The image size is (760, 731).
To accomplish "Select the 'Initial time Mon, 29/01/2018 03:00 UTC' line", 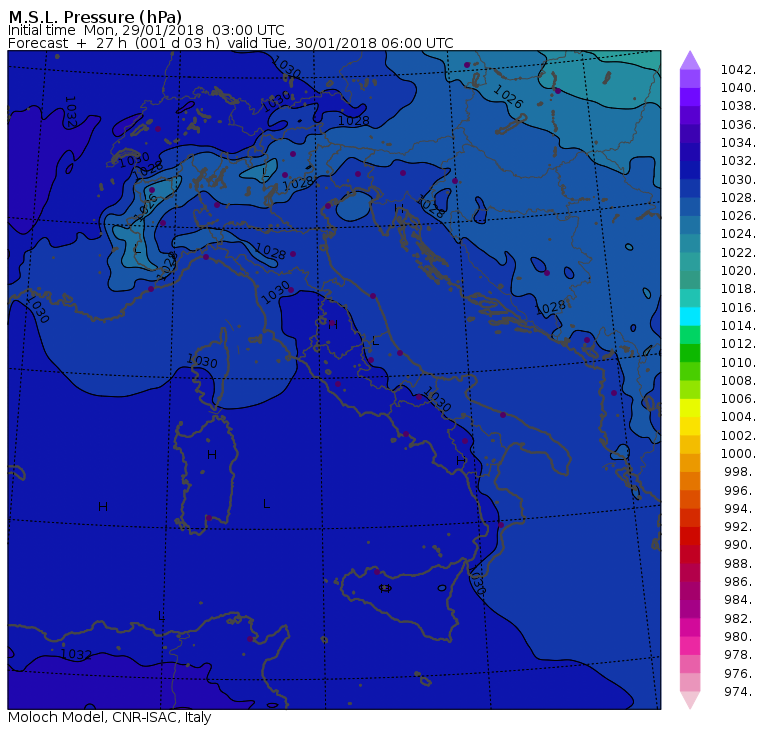I will click(x=146, y=30).
